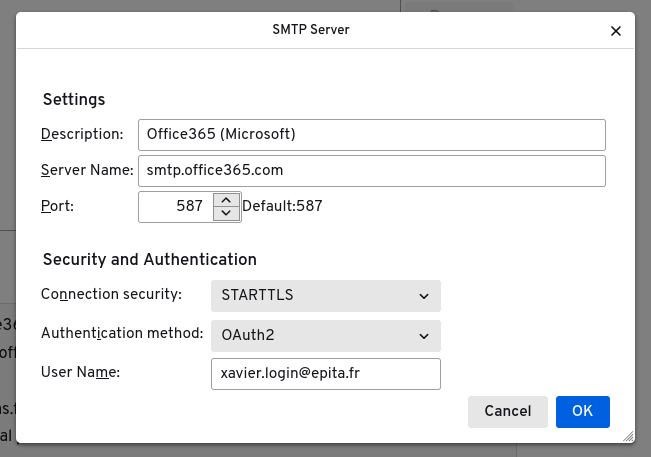651x457 pixels.
Task: Click the User Name input field
Action: coord(326,374)
